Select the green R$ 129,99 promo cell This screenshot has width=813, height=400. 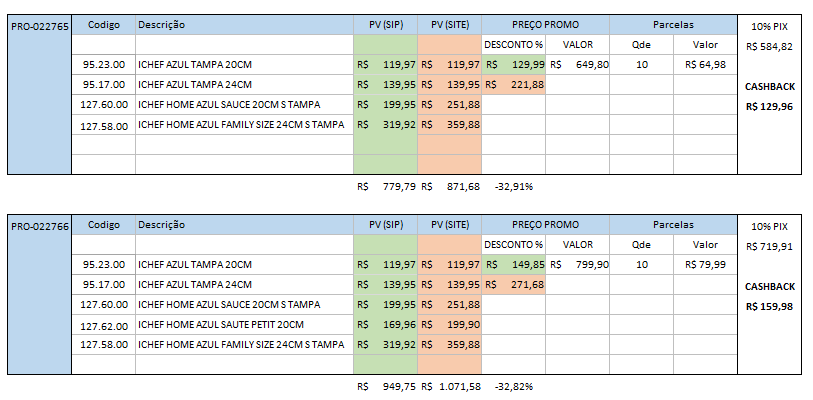click(x=513, y=65)
